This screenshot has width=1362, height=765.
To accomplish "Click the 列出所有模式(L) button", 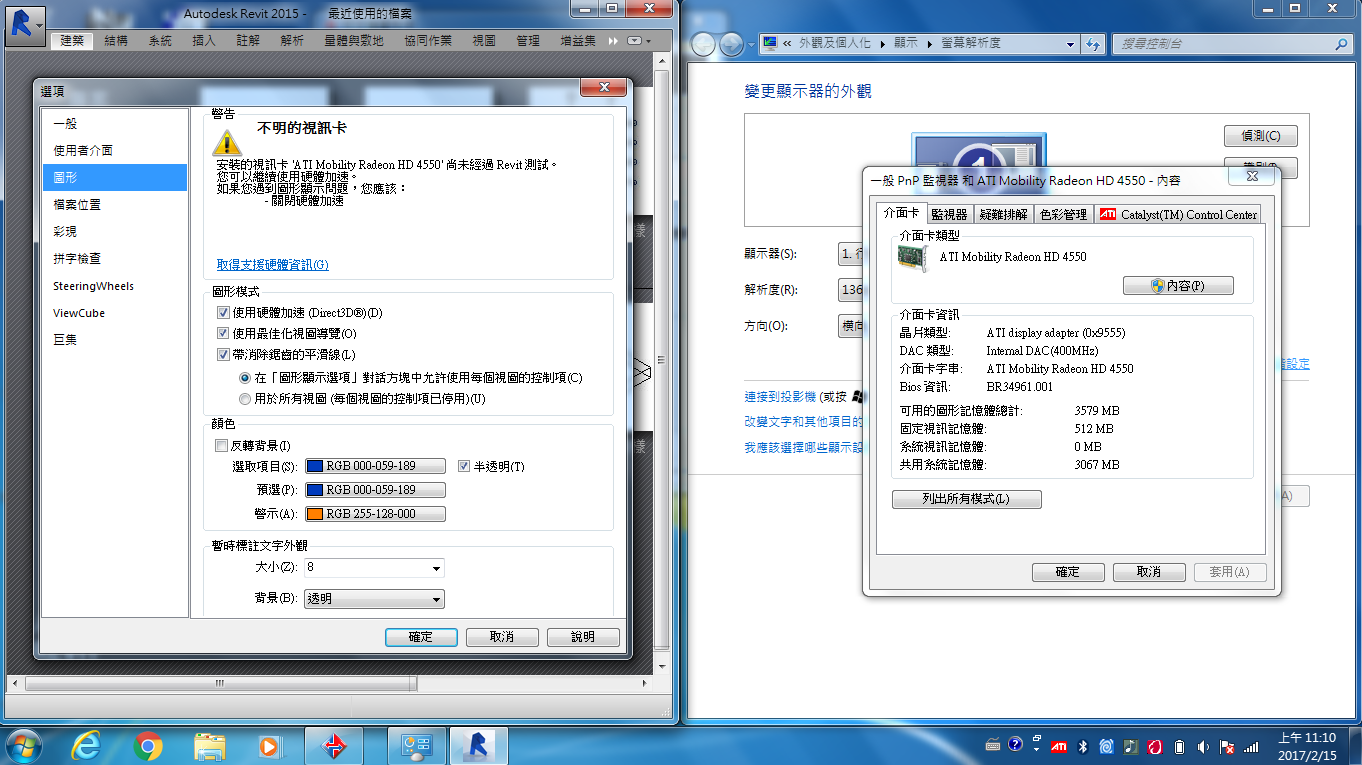I will [x=966, y=499].
